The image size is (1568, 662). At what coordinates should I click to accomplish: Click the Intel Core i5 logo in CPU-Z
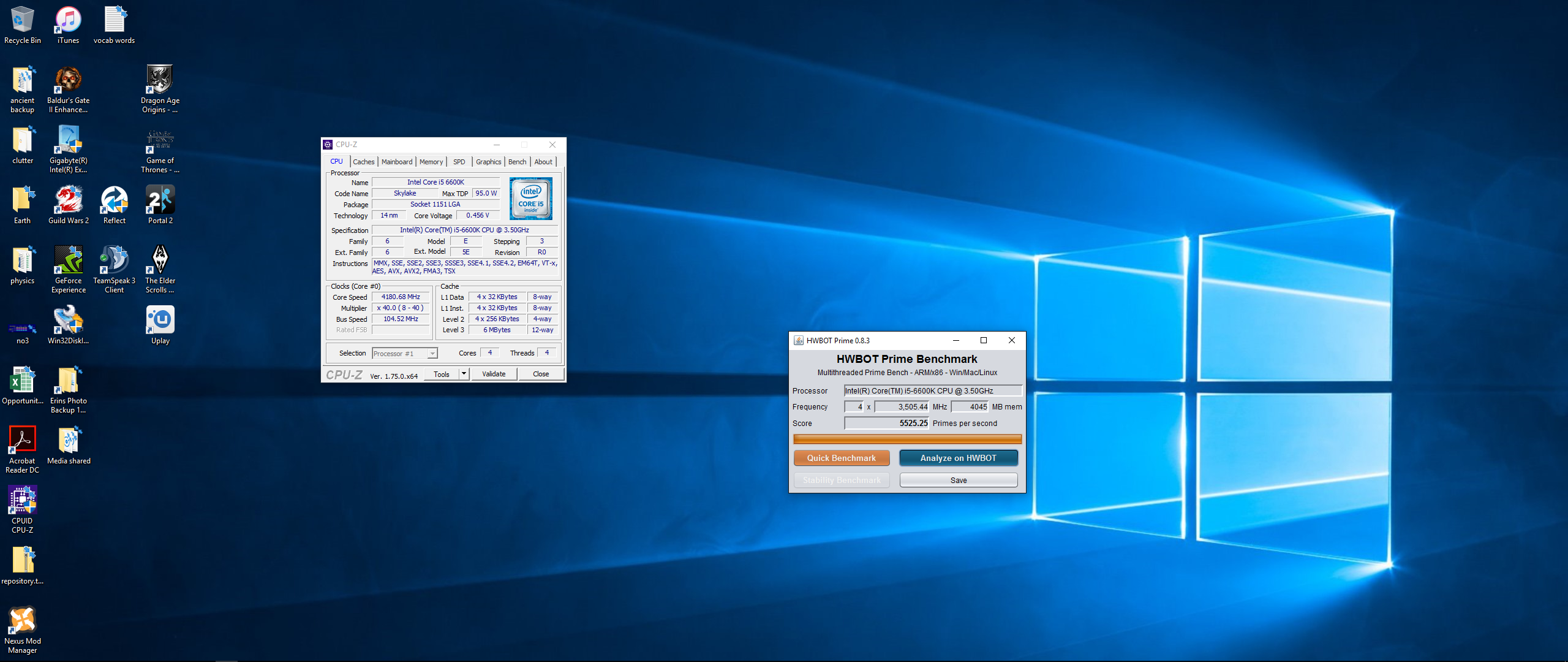click(x=531, y=199)
